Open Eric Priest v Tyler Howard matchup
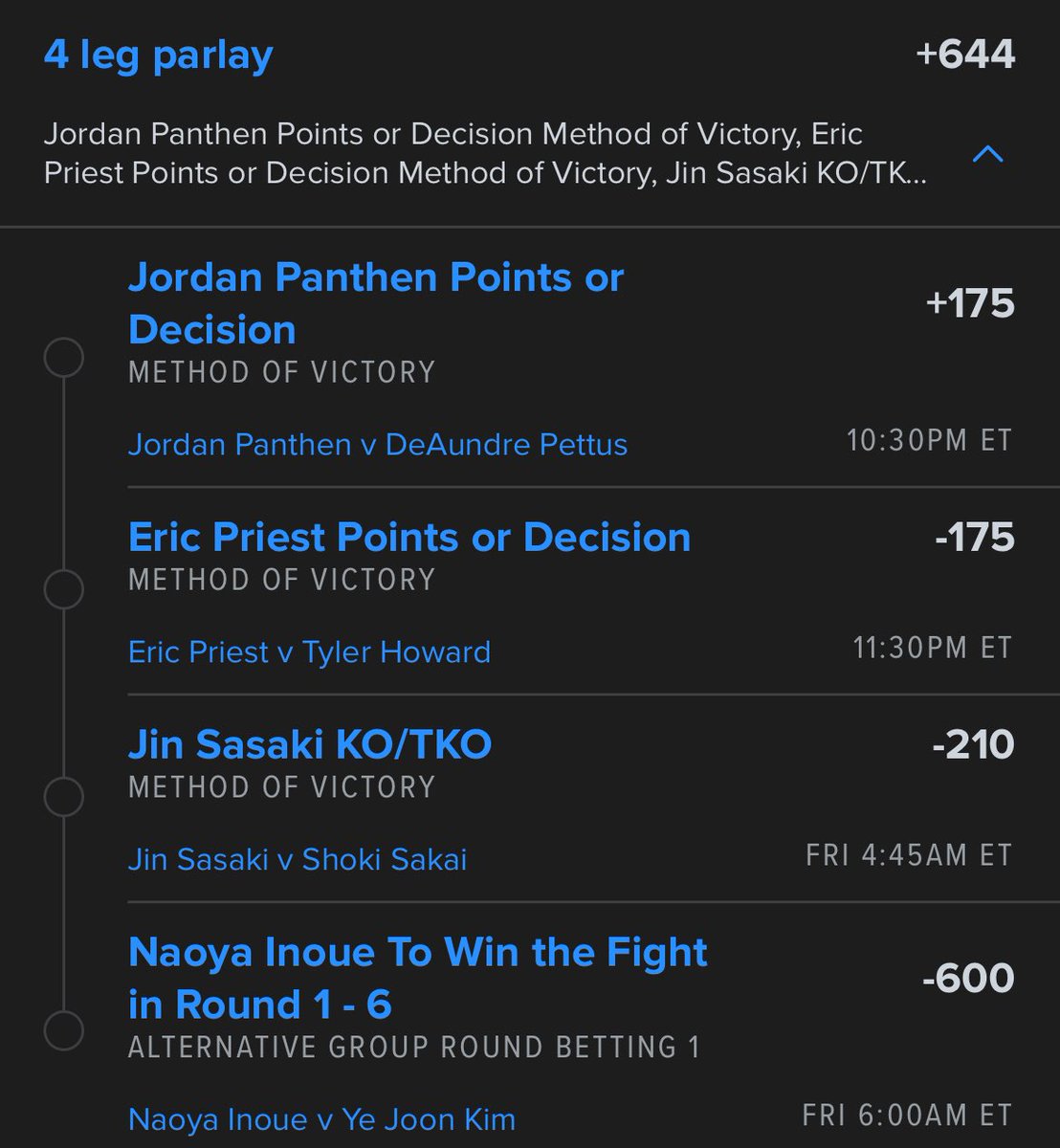The image size is (1060, 1148). 309,652
